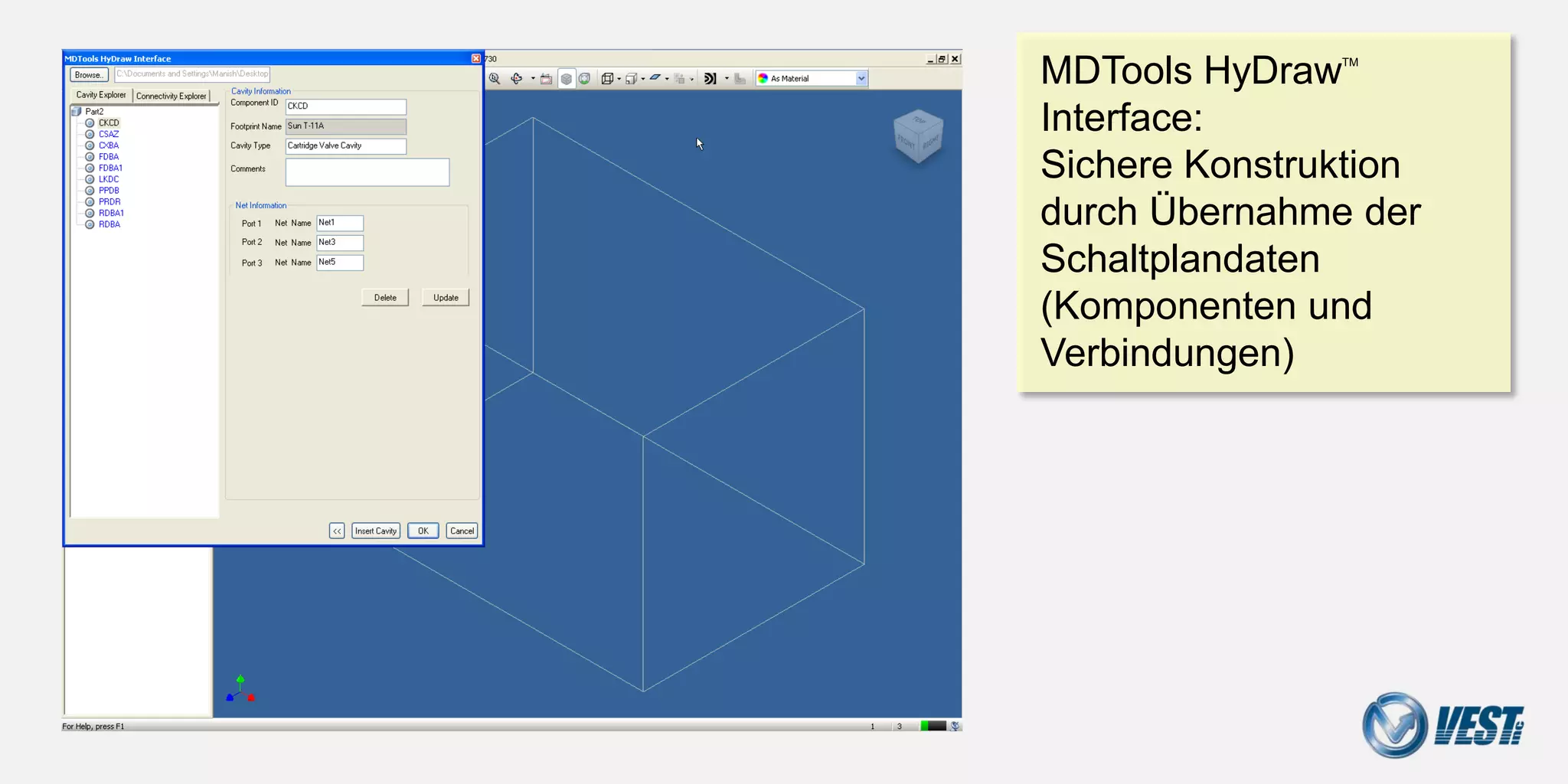Click the Look At camera icon
The width and height of the screenshot is (1568, 784).
[546, 79]
